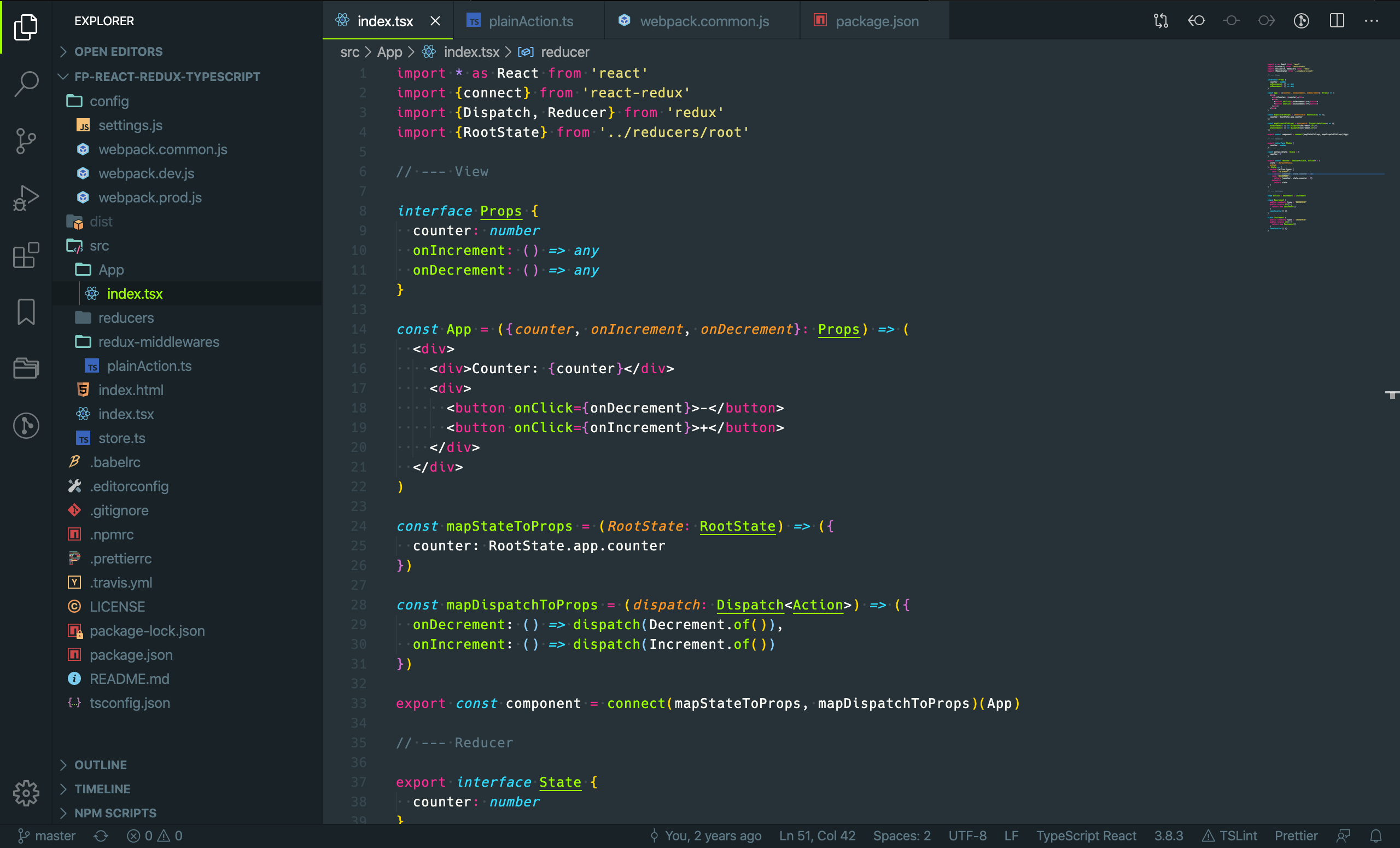
Task: Select the Bookmarks icon in the activity bar
Action: [x=26, y=311]
